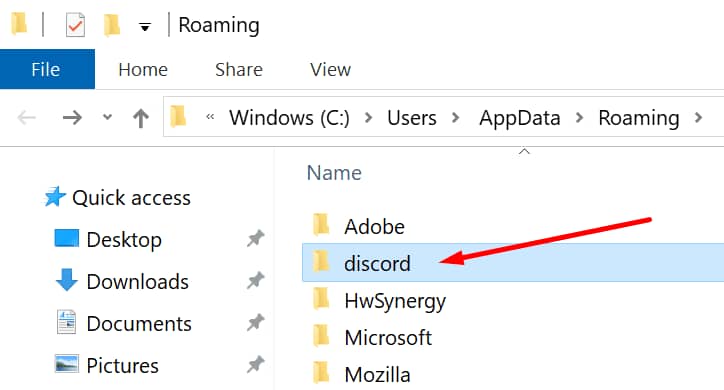Open the recent locations dropdown chevron
Image resolution: width=724 pixels, height=390 pixels.
(107, 117)
